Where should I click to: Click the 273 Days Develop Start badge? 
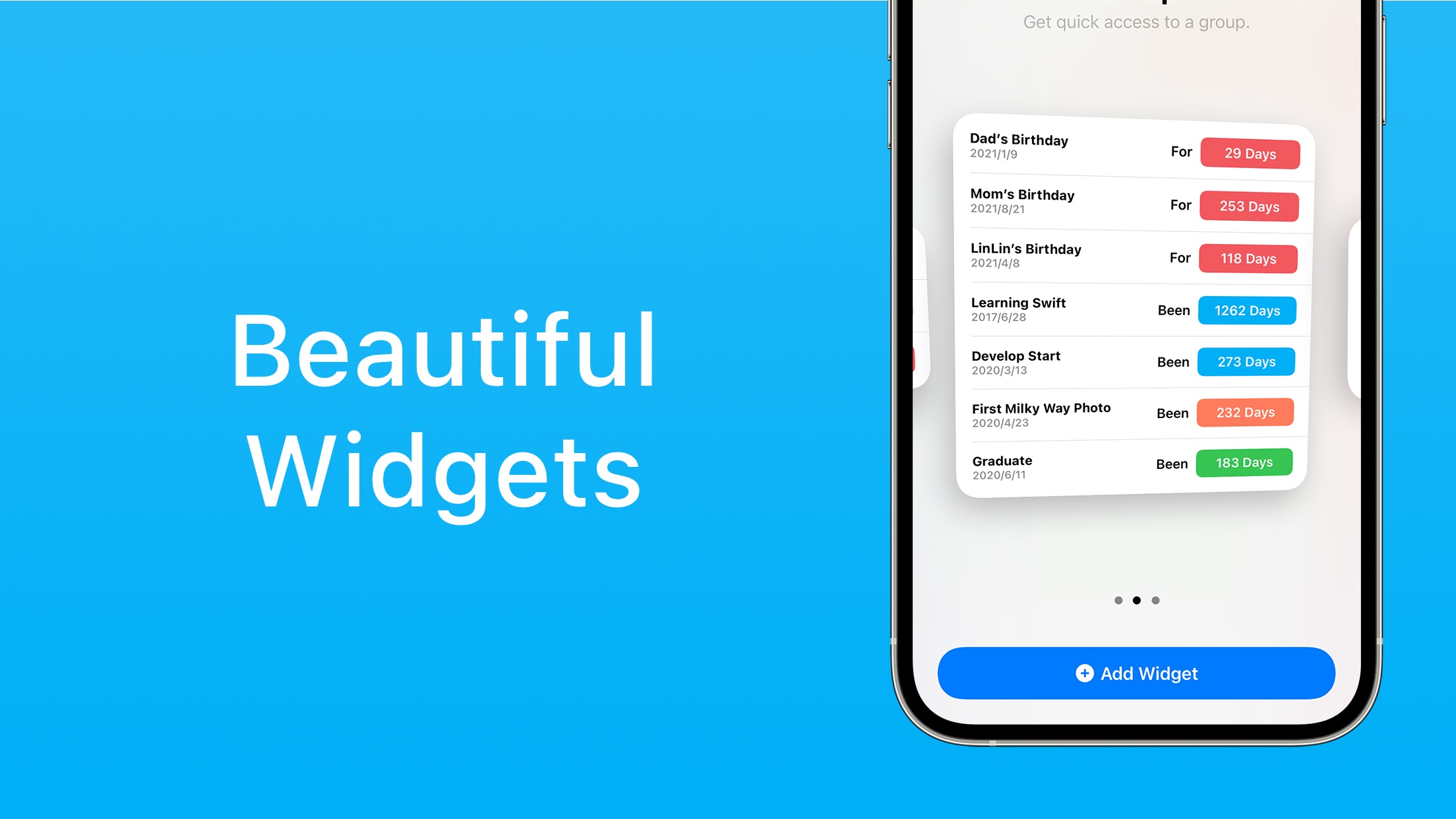(1247, 361)
